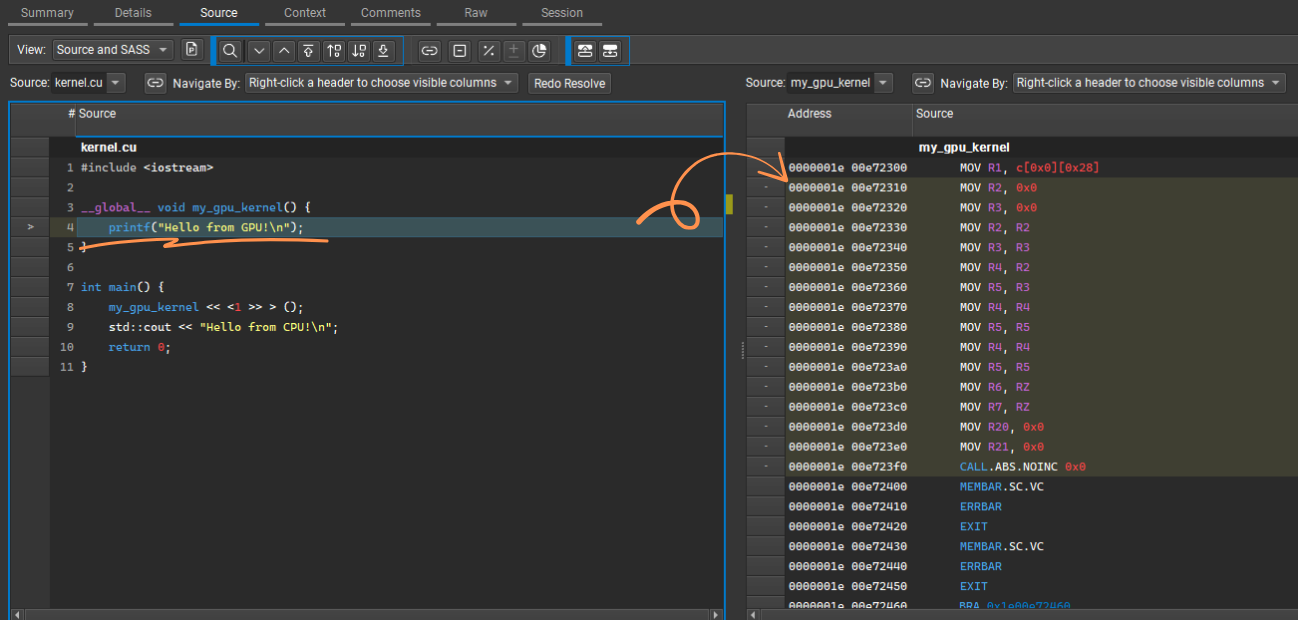
Task: Click the profile document icon beside the View dropdown
Action: (x=192, y=49)
